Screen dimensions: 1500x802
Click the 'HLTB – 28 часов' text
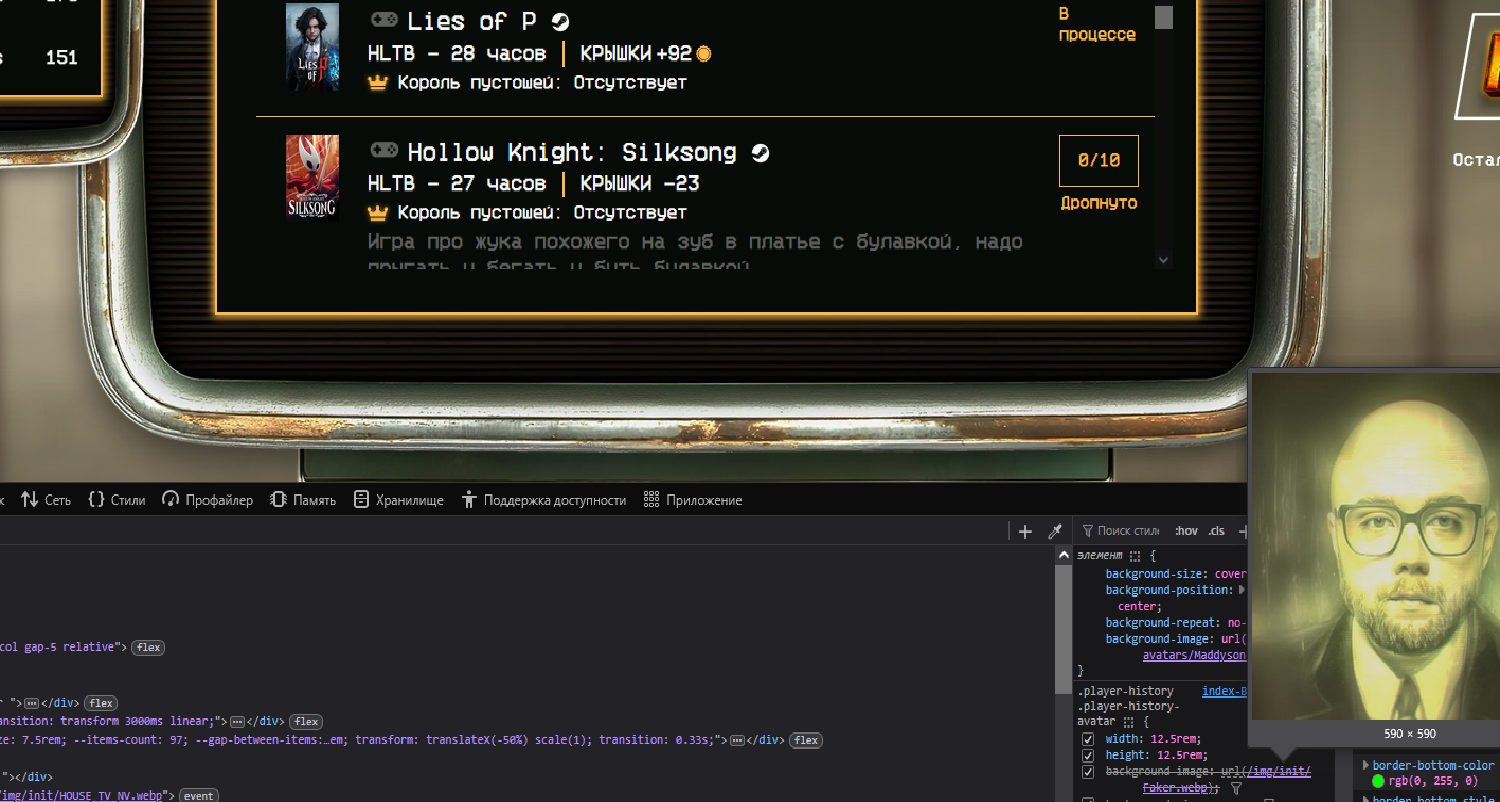[457, 53]
